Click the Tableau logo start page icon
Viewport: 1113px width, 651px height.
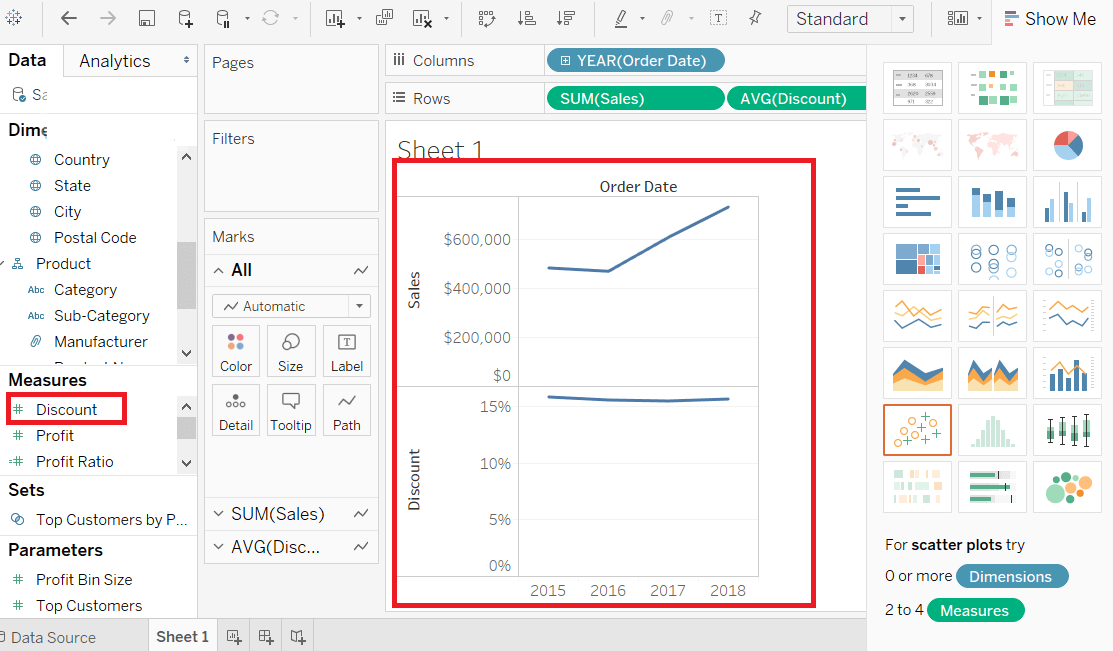tap(13, 18)
